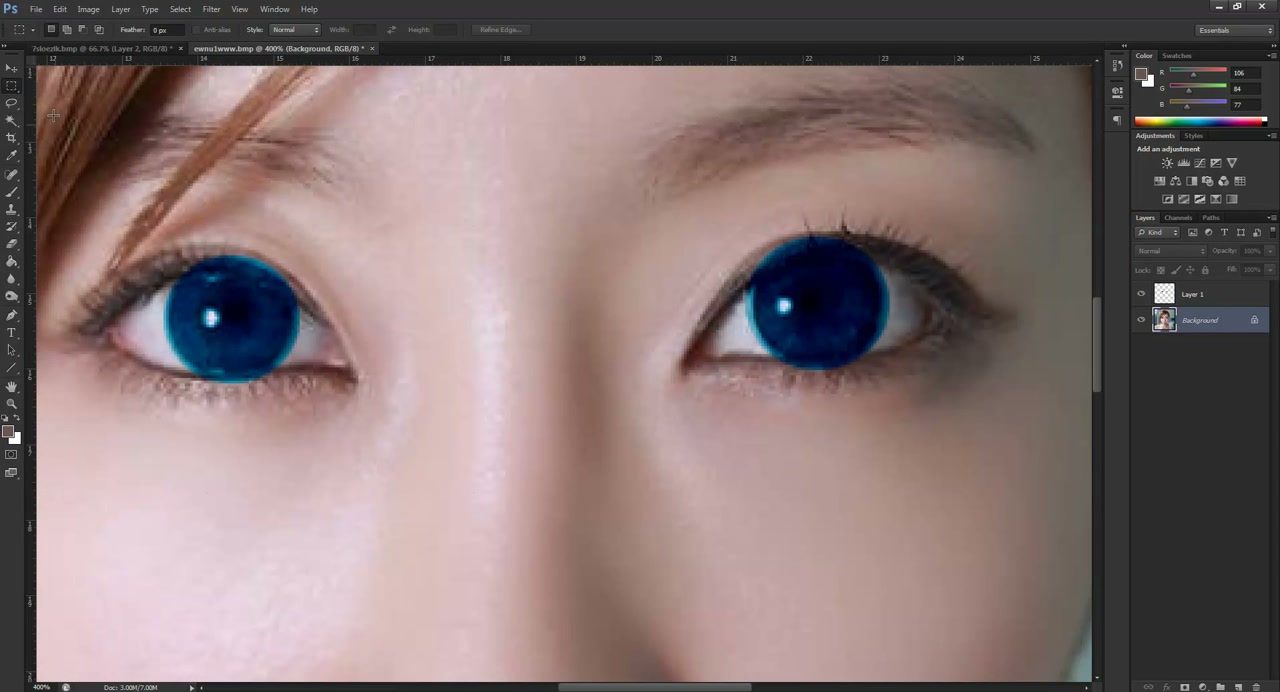The image size is (1280, 692).
Task: Select the Rectangular Marquee tool in toolbox
Action: coord(12,86)
